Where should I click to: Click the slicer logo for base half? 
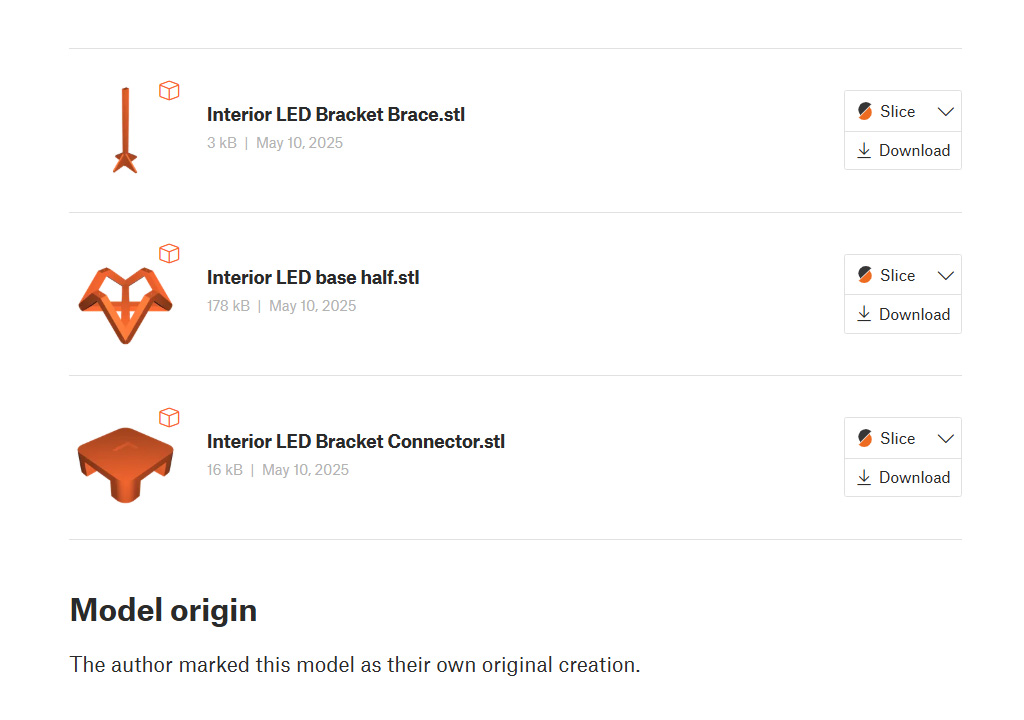pyautogui.click(x=865, y=275)
